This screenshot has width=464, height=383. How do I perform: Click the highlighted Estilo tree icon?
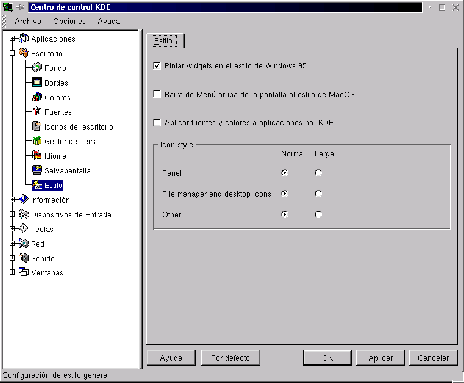(x=37, y=185)
